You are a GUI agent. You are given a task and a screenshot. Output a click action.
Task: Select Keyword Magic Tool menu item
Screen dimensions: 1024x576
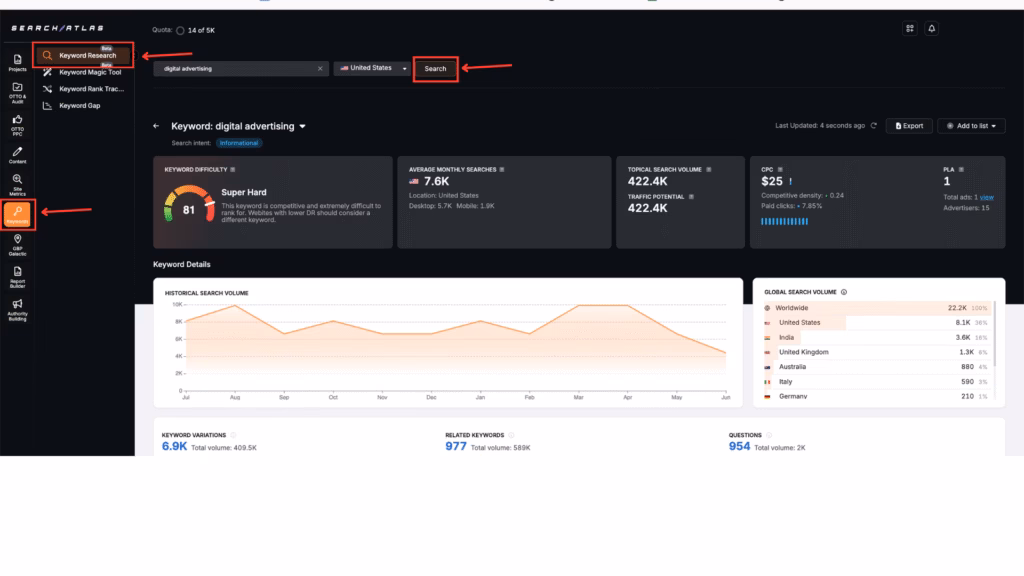(89, 72)
